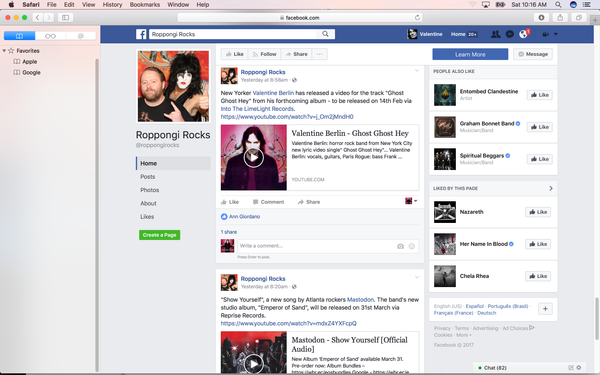The height and width of the screenshot is (375, 600).
Task: Collapse the Favorites tree
Action: (4, 51)
